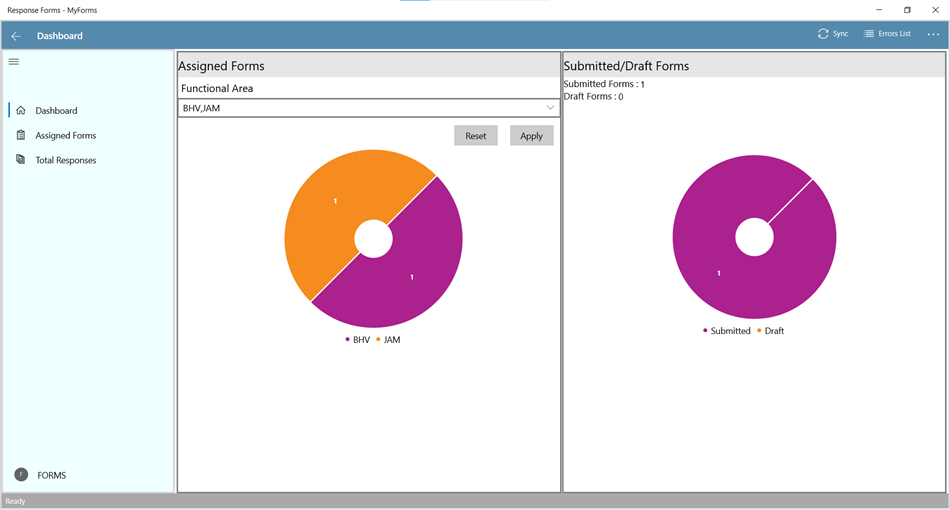The image size is (950, 510).
Task: Click the BHV legend label
Action: (361, 340)
